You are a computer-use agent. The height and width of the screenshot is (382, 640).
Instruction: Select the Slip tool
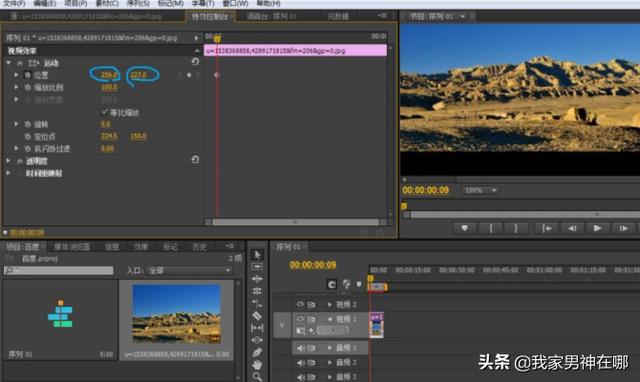click(257, 328)
